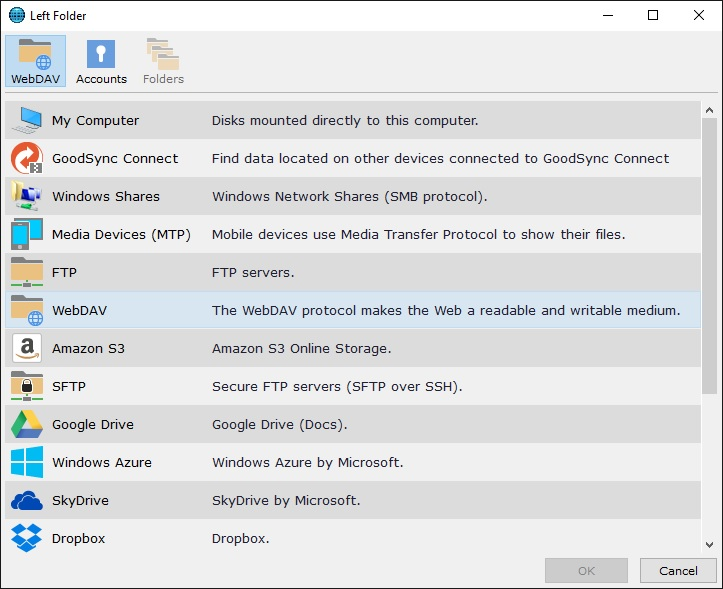The image size is (723, 589).
Task: Click the Windows Azure logo icon
Action: (26, 462)
